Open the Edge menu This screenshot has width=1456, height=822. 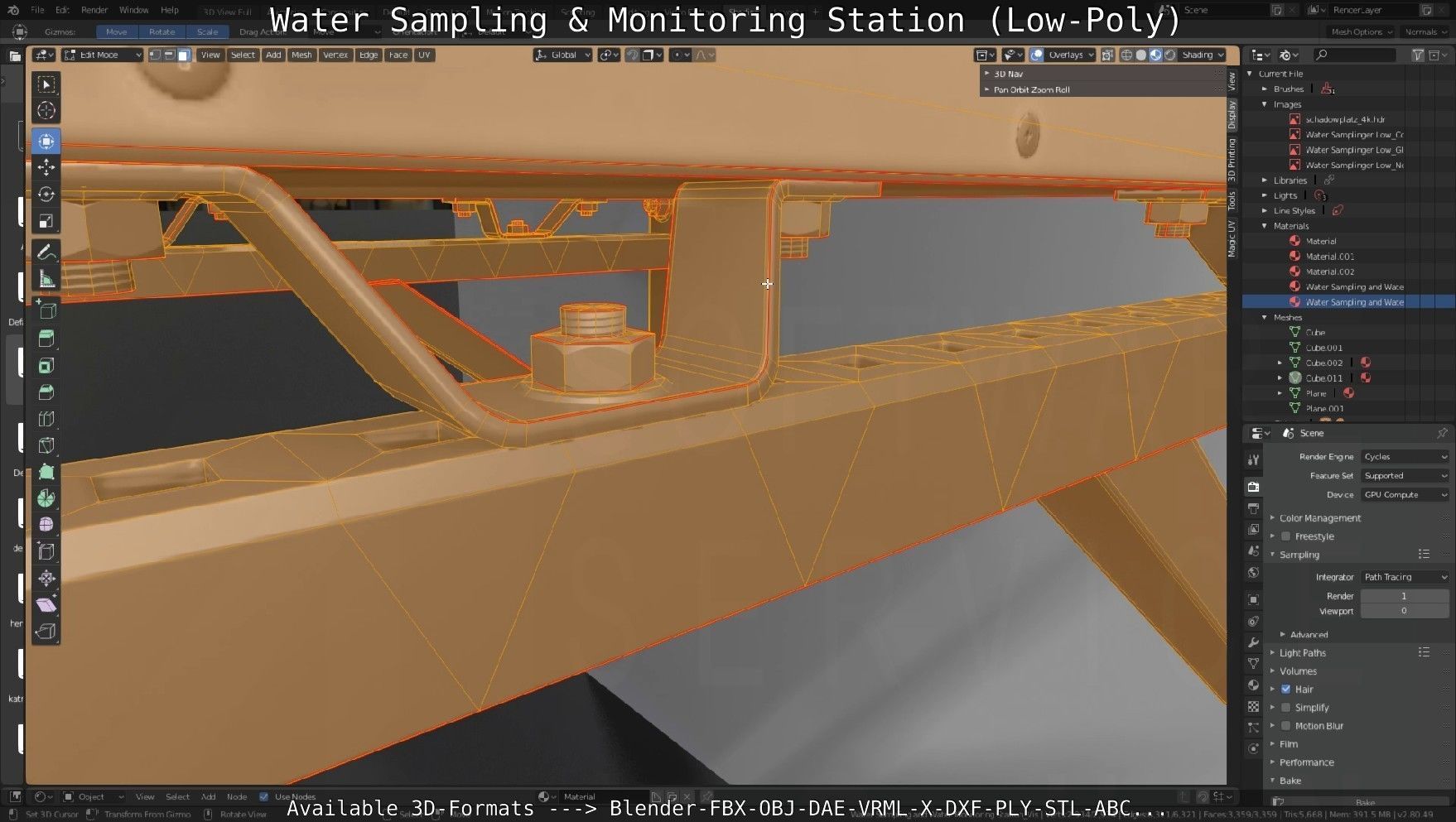[x=369, y=55]
